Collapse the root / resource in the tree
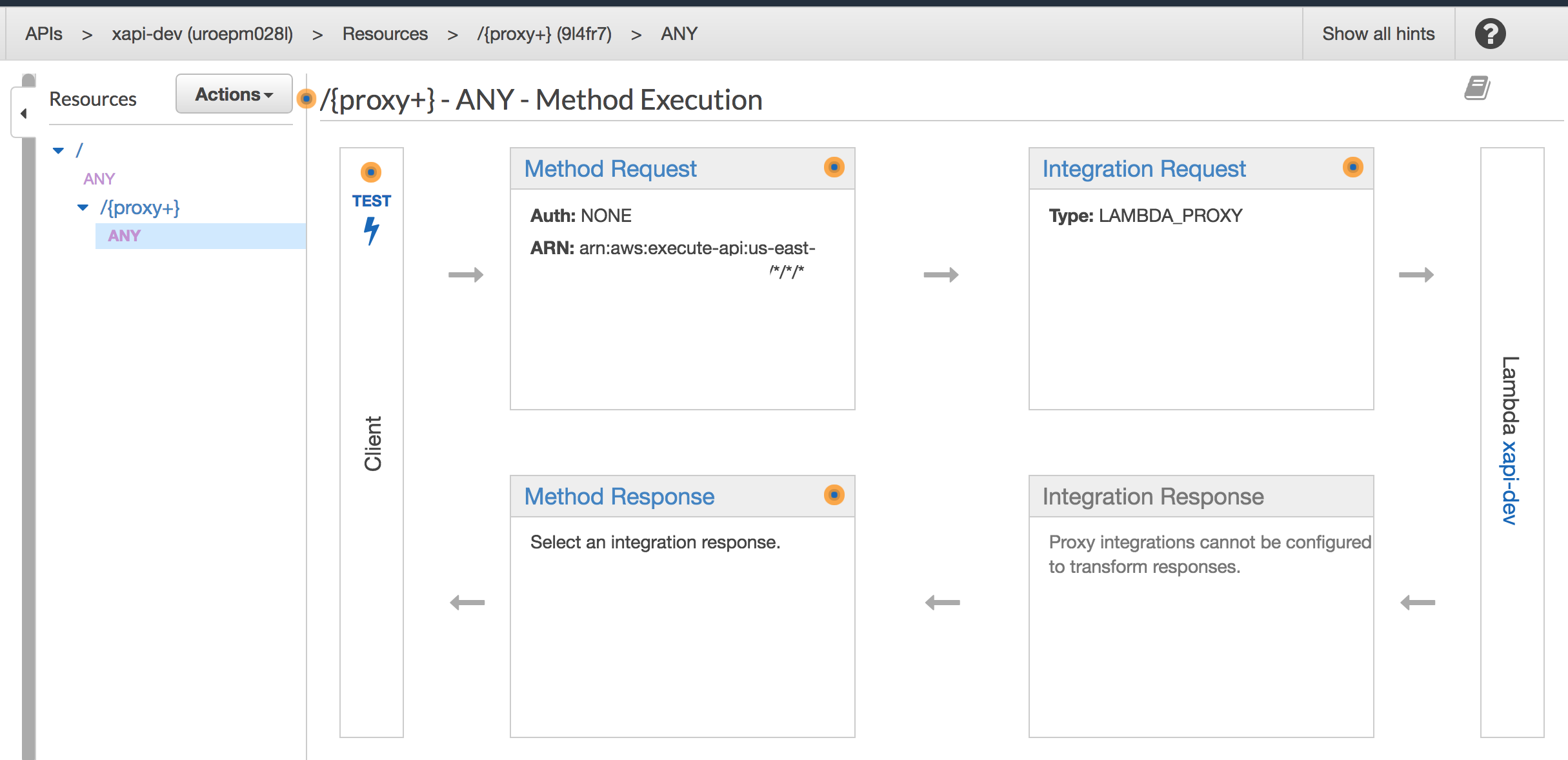Viewport: 1568px width, 760px height. pos(59,149)
